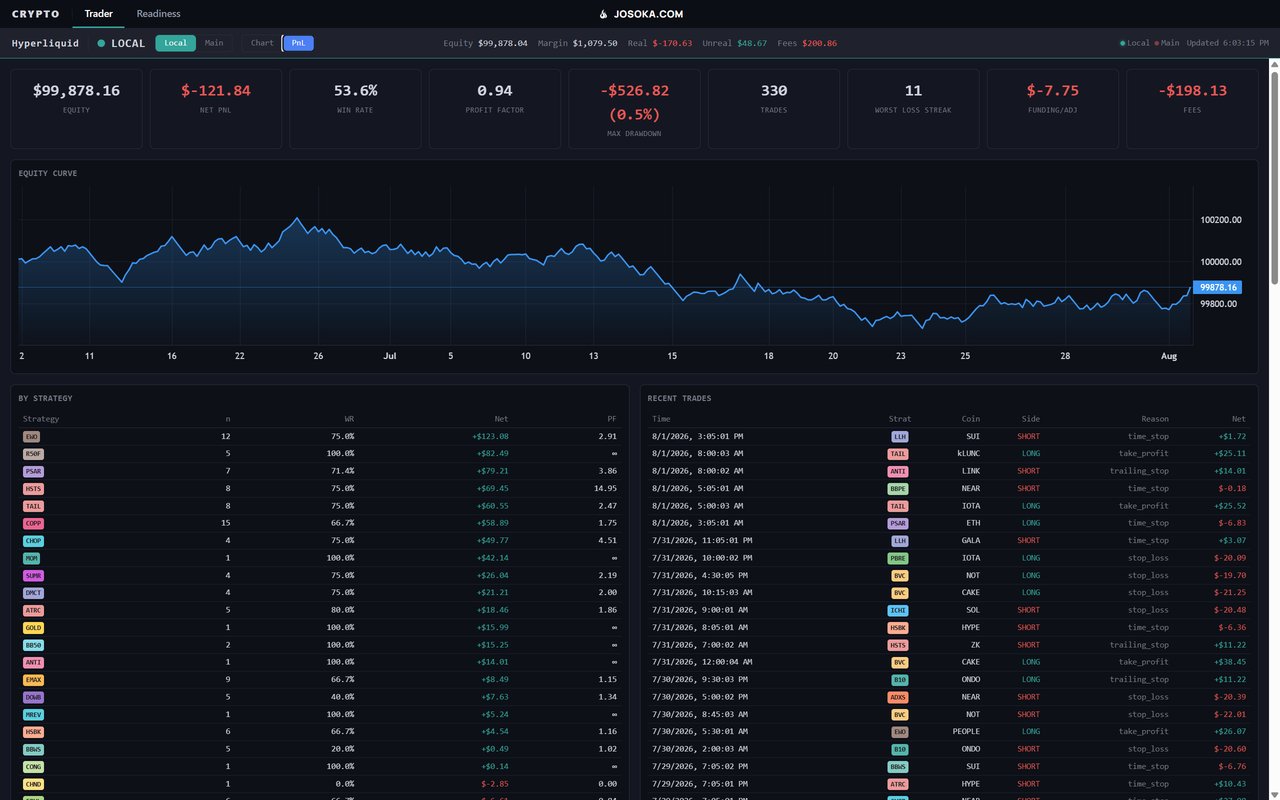Click the Worst Loss Streak value 11

(913, 90)
